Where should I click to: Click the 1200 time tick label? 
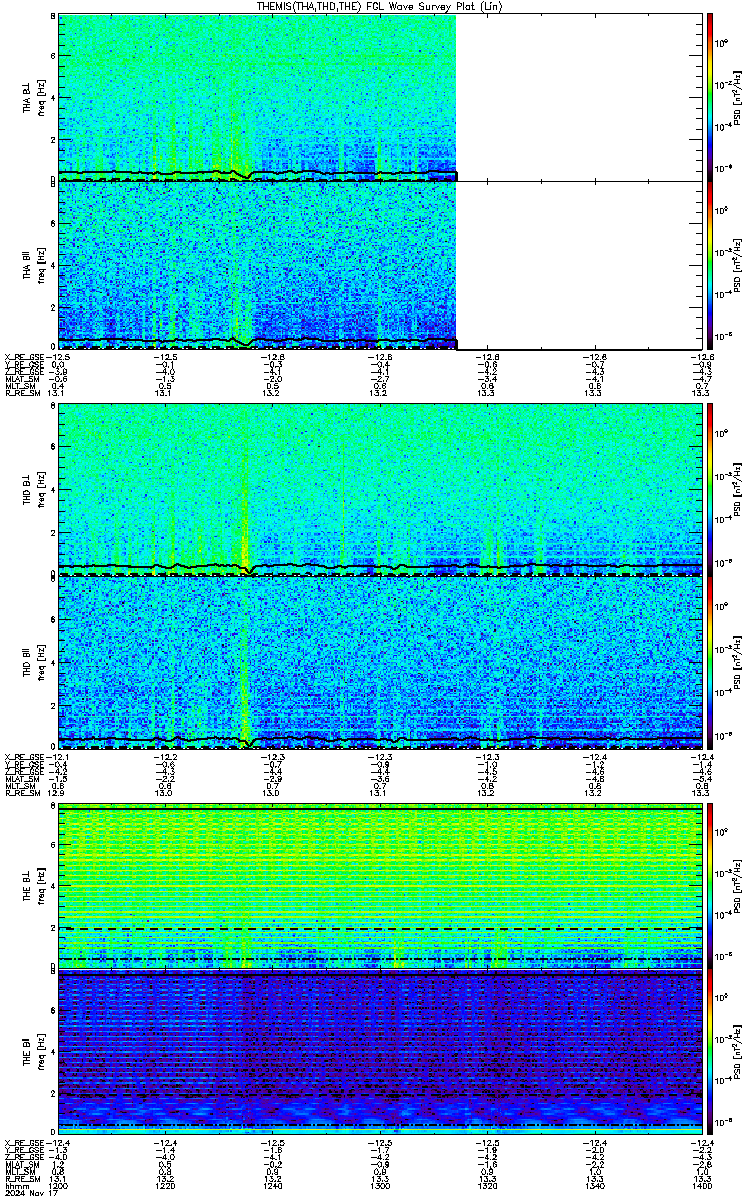58,1186
